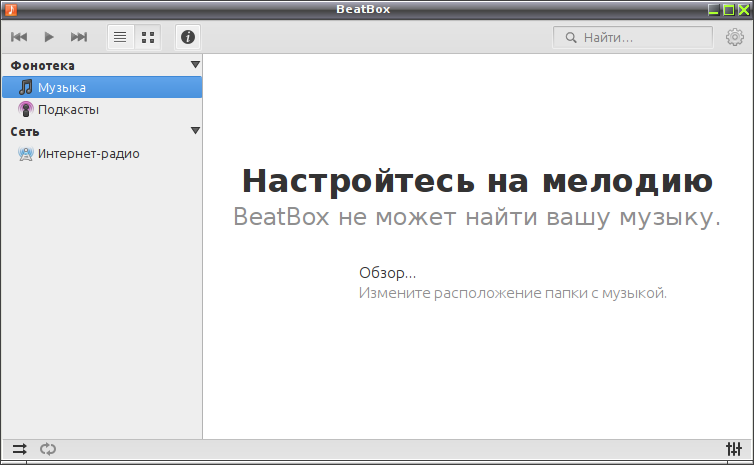Screen dimensions: 754x465
Task: Click the podcast icon beside Подкасты
Action: pos(25,110)
